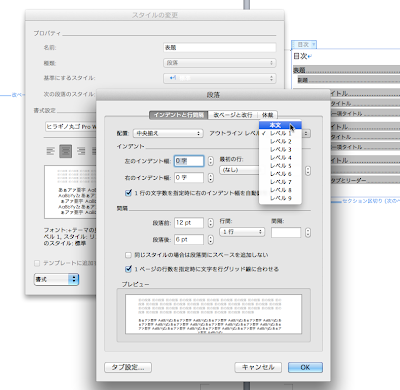Screen dimensions: 400x390
Task: Open the 行間 line spacing dropdown
Action: coord(242,232)
